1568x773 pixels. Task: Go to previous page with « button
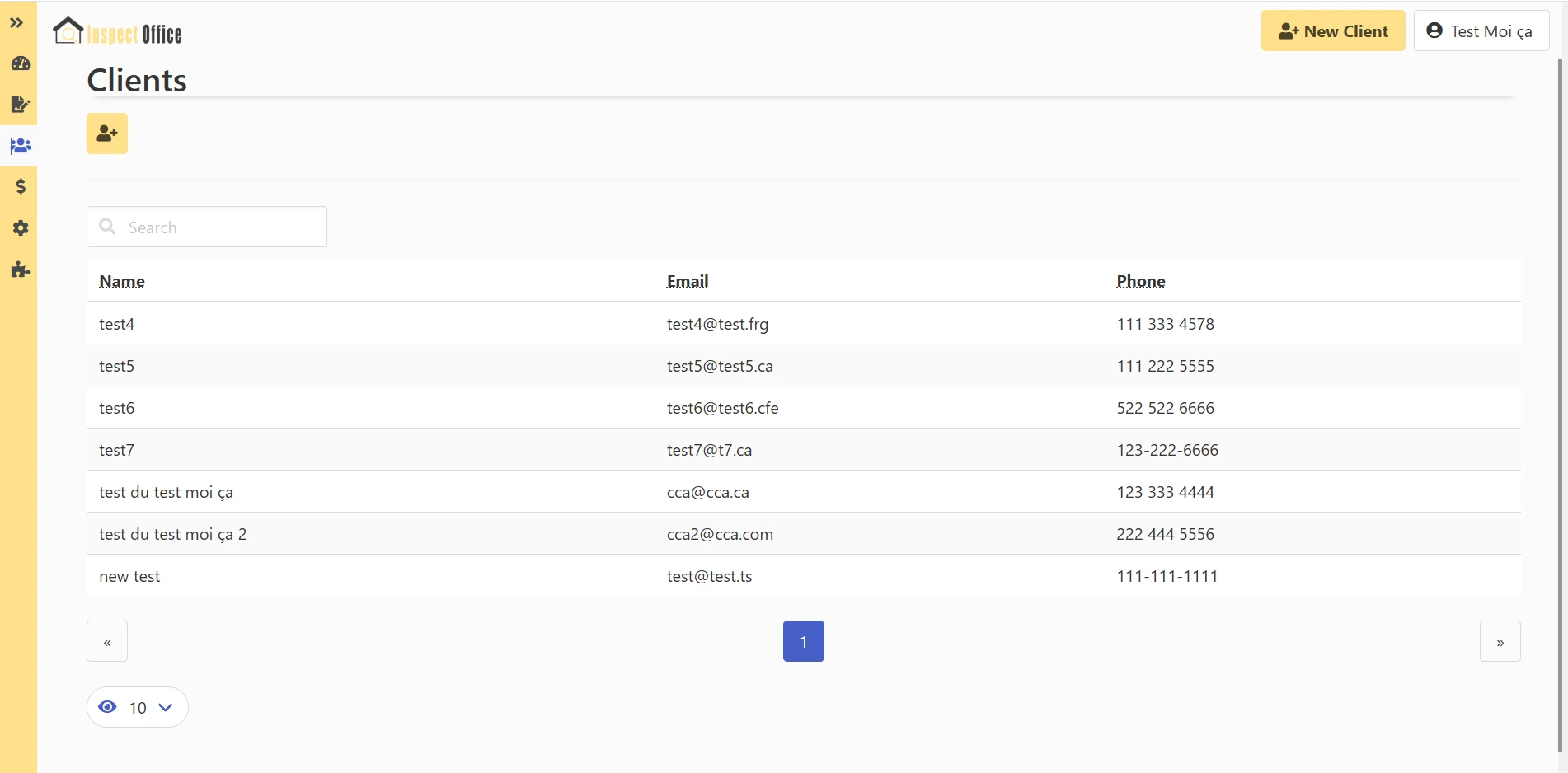pos(107,642)
